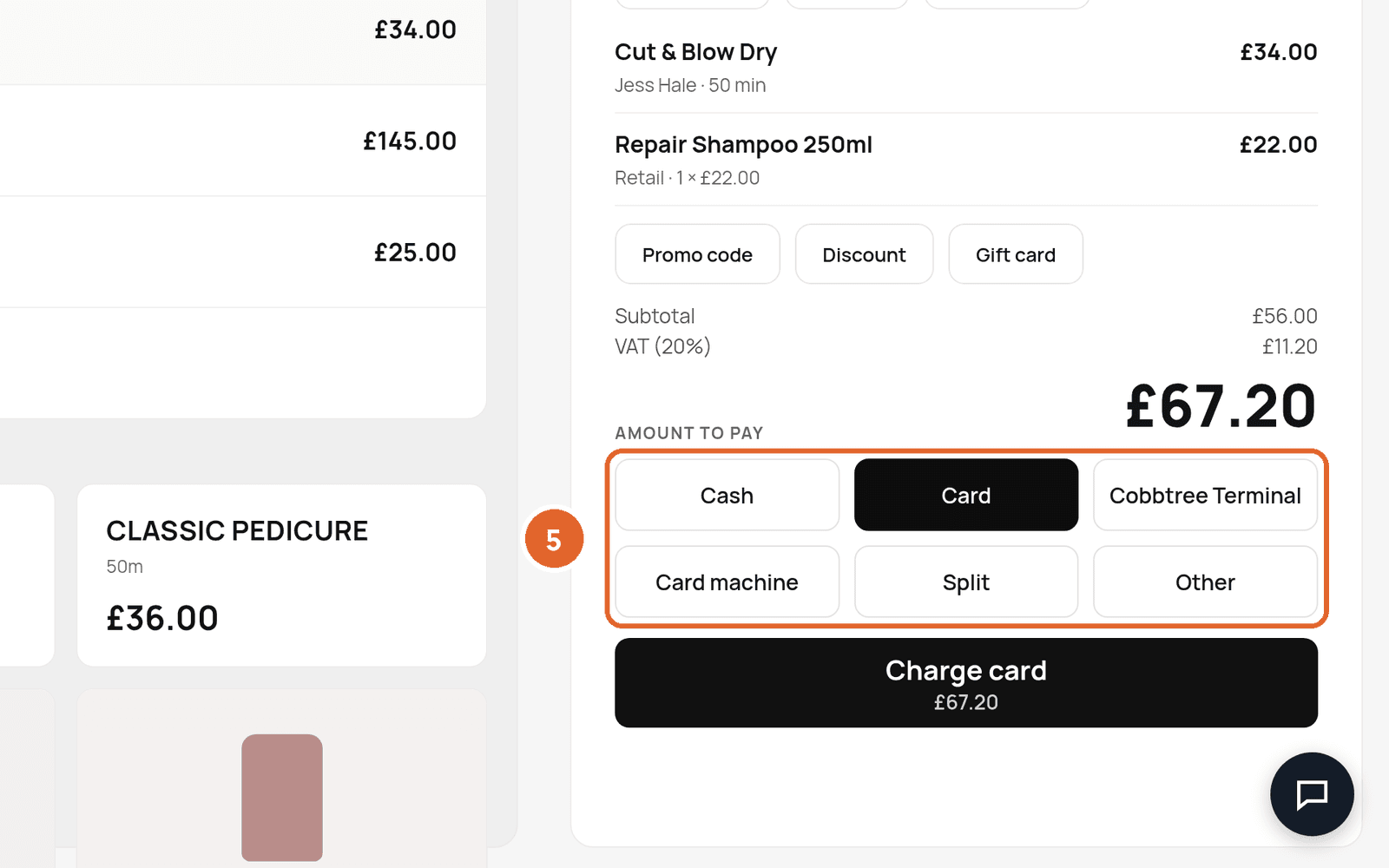
Task: Choose Cobbtree Terminal payment option
Action: click(x=1205, y=495)
